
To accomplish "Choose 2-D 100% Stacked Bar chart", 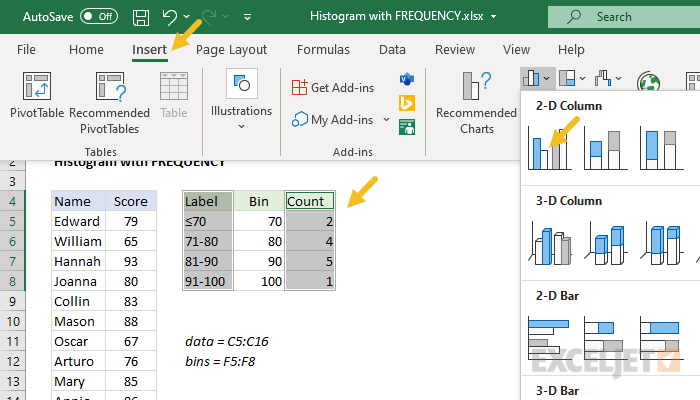I will coord(662,338).
